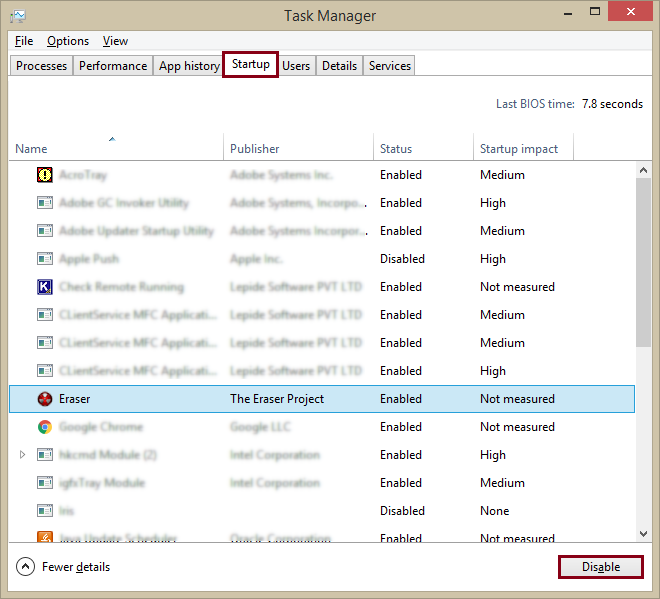
Task: Switch to the Details tab
Action: tap(339, 66)
